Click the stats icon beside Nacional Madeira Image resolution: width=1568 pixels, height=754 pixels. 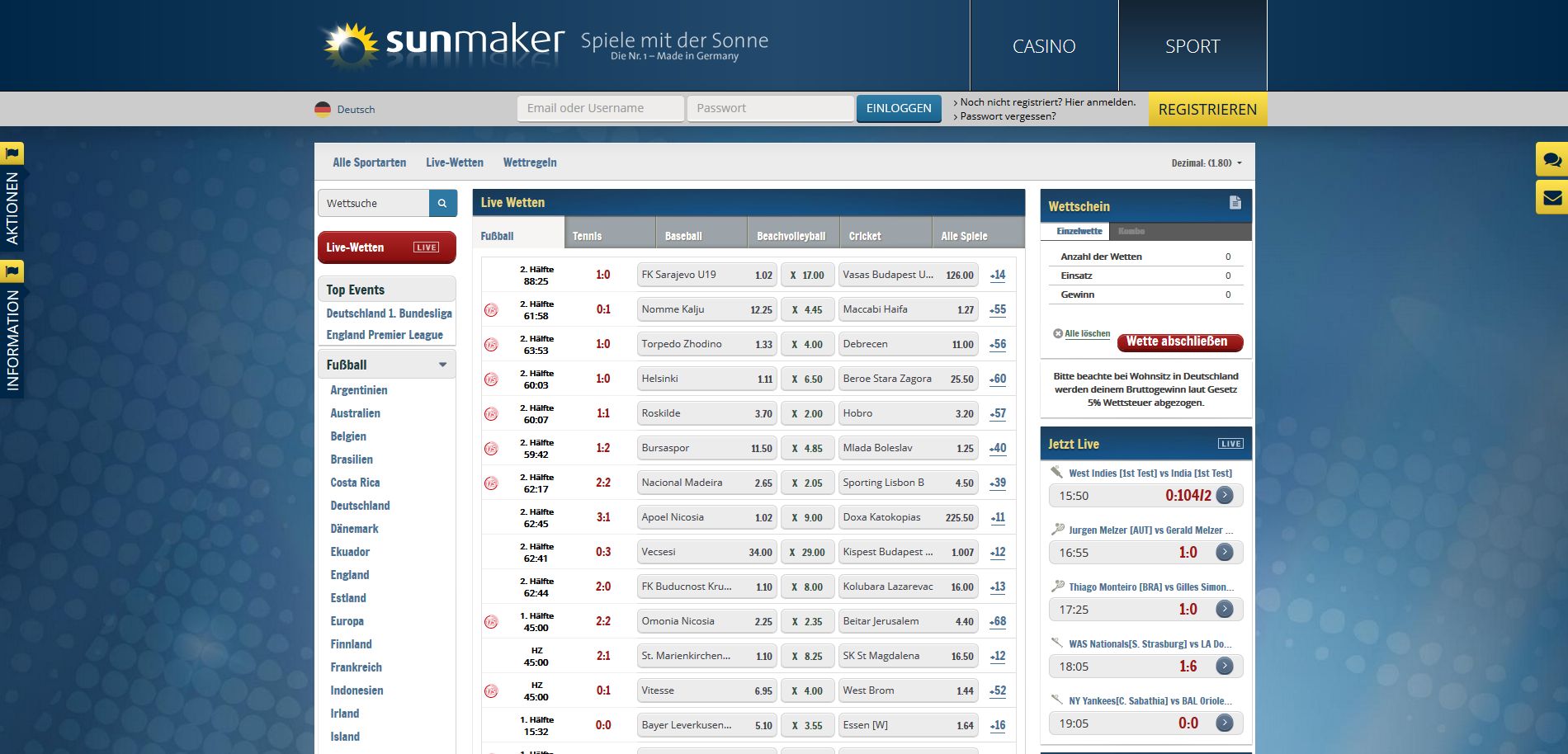(491, 483)
